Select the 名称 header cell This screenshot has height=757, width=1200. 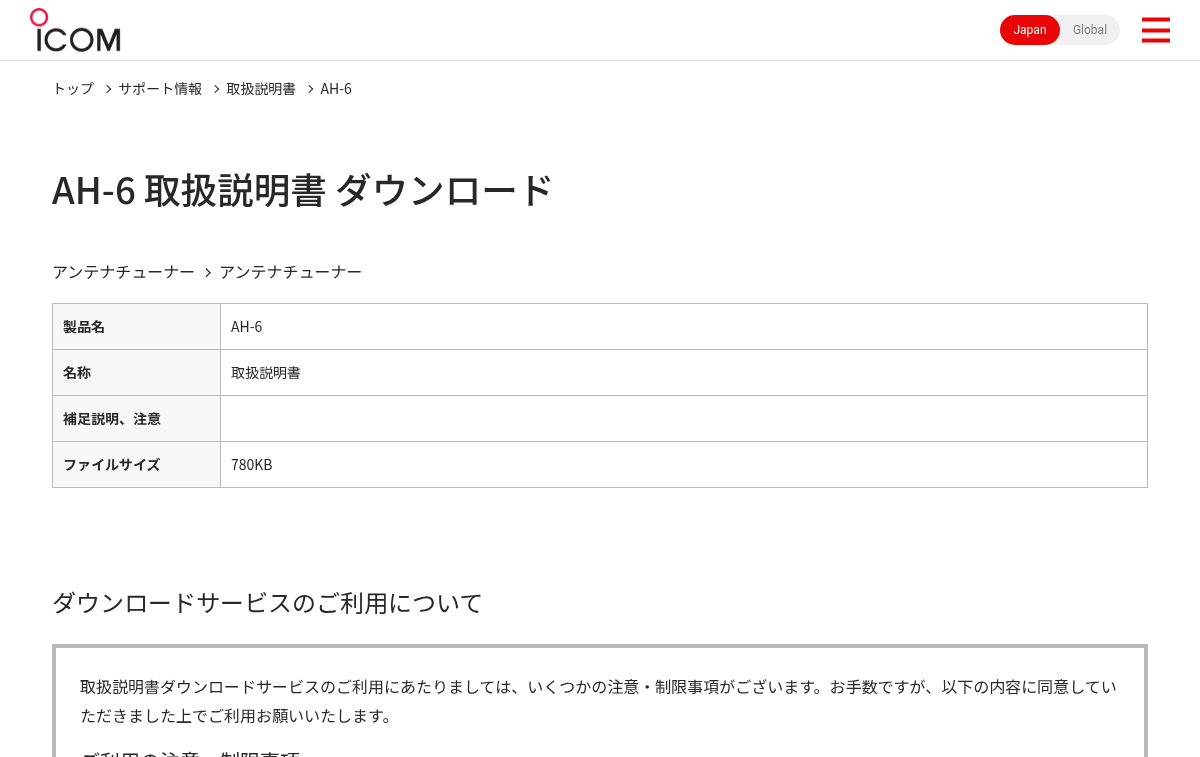(x=136, y=373)
